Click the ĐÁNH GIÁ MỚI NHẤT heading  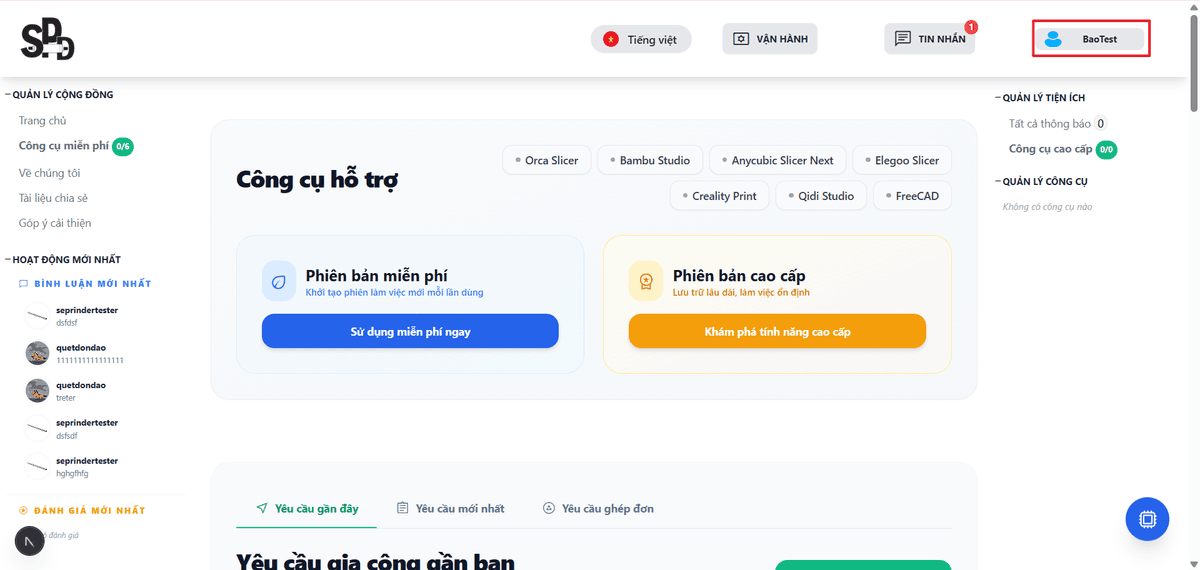(x=90, y=511)
